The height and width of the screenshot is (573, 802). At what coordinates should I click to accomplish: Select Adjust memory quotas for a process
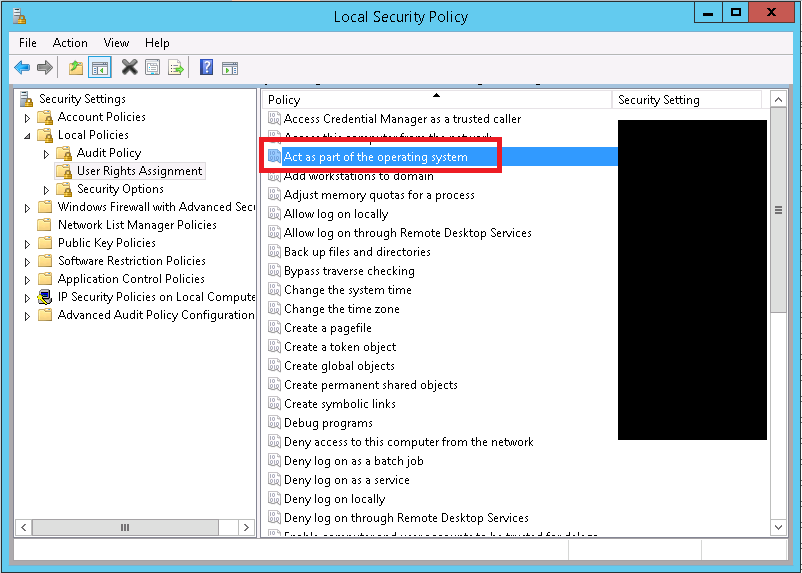tap(379, 195)
